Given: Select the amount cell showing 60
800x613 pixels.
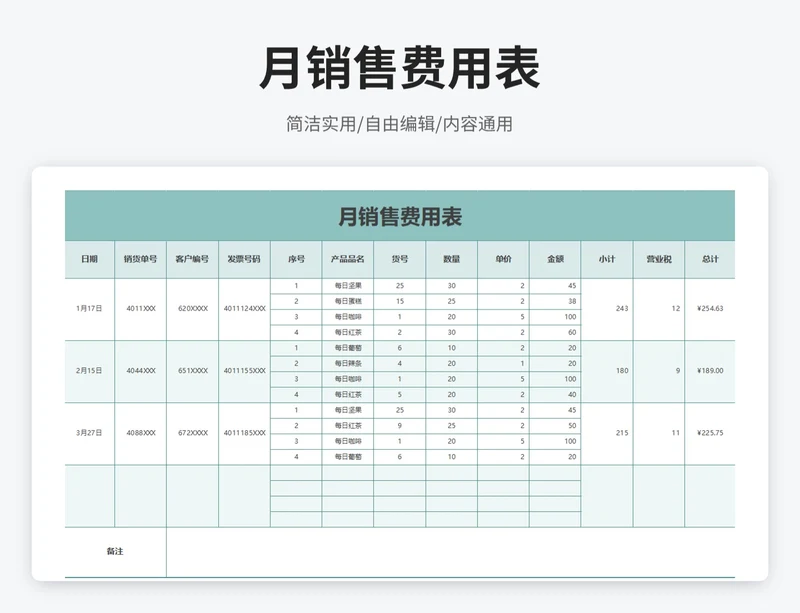Looking at the screenshot, I should coord(555,333).
